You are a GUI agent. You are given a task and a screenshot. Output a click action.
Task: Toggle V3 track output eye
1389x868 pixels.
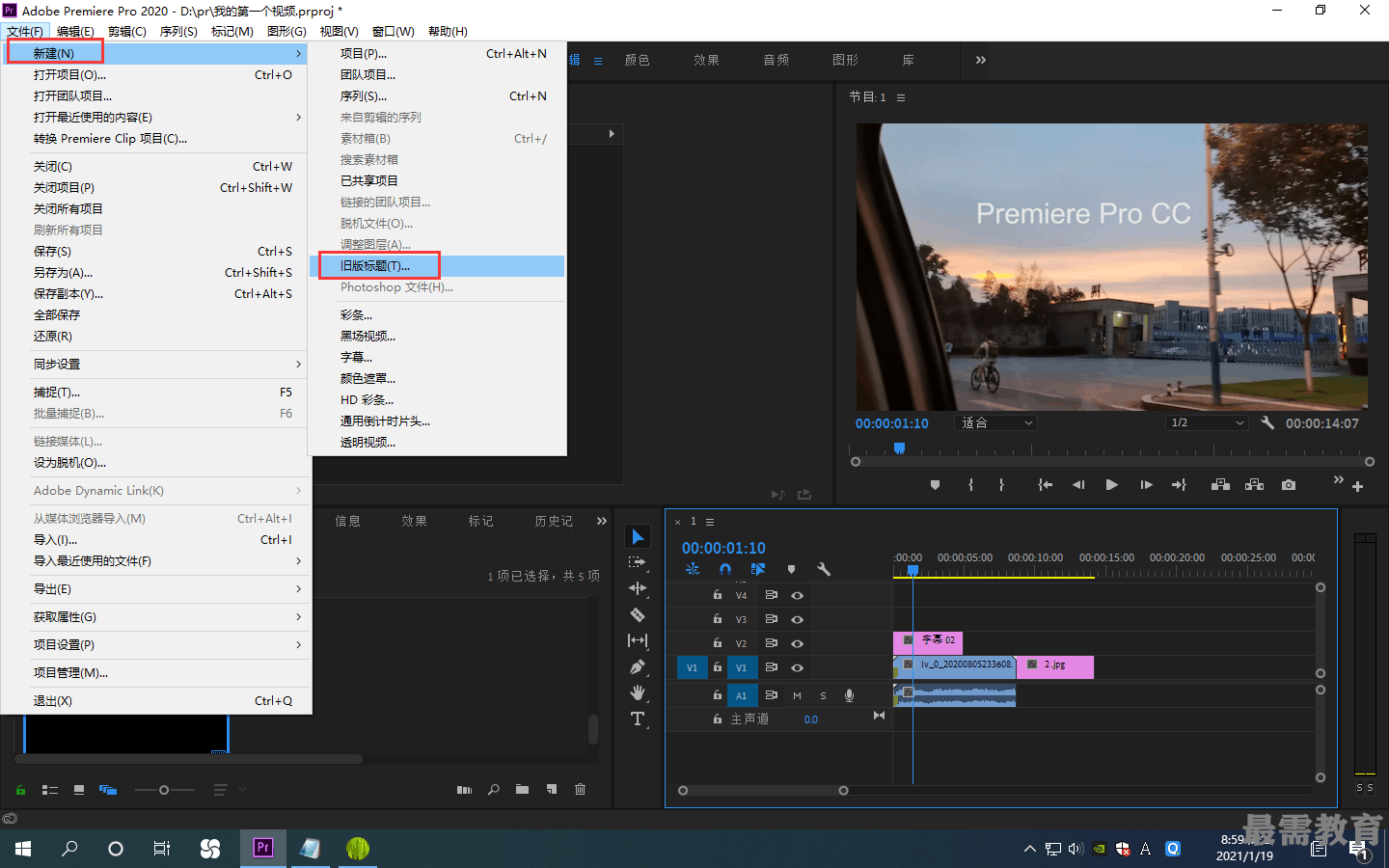point(798,619)
